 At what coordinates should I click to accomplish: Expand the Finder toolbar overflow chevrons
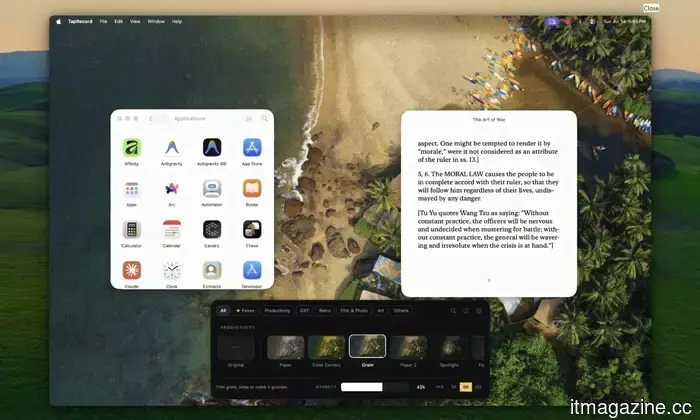click(249, 119)
